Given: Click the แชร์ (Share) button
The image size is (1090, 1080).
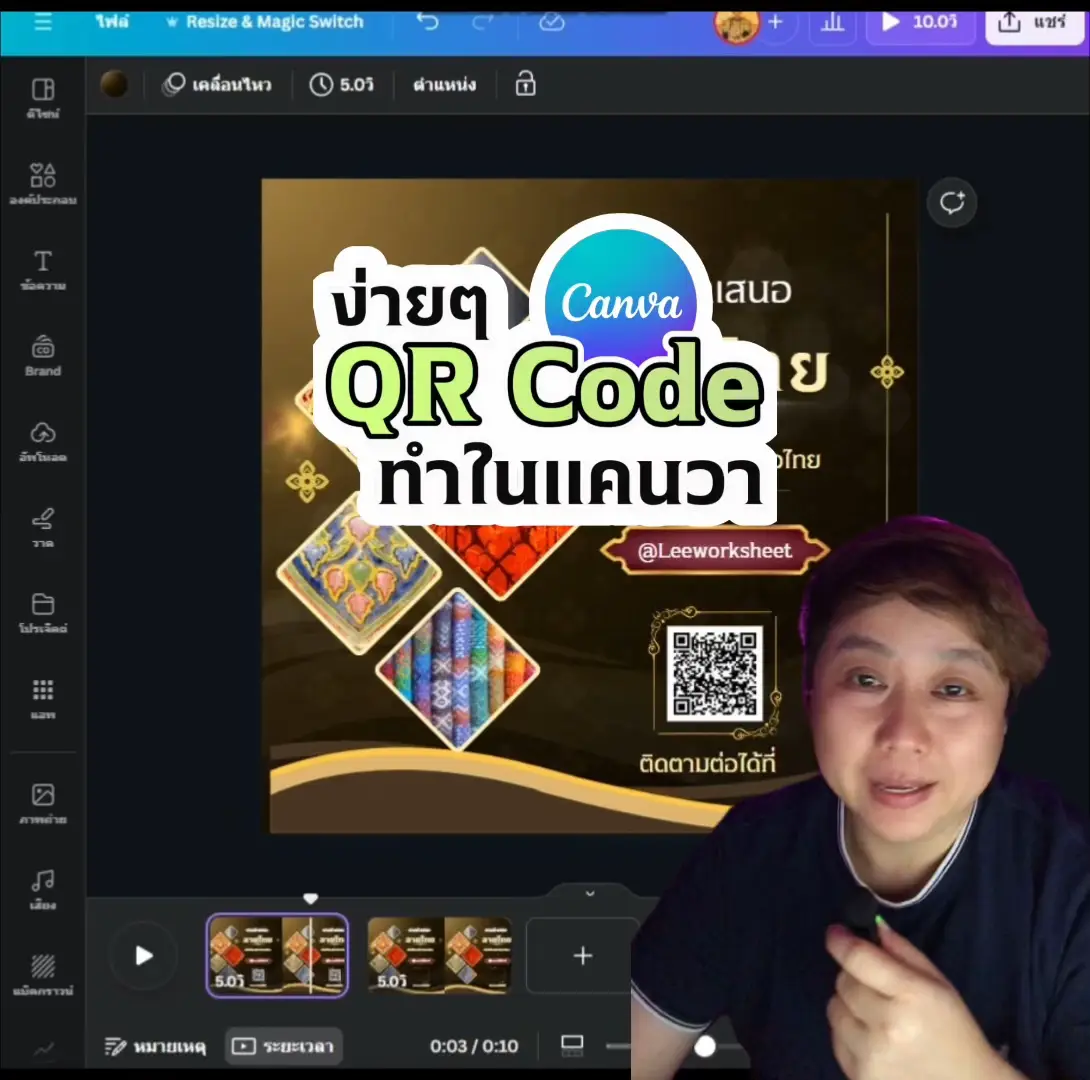Looking at the screenshot, I should [x=1035, y=21].
